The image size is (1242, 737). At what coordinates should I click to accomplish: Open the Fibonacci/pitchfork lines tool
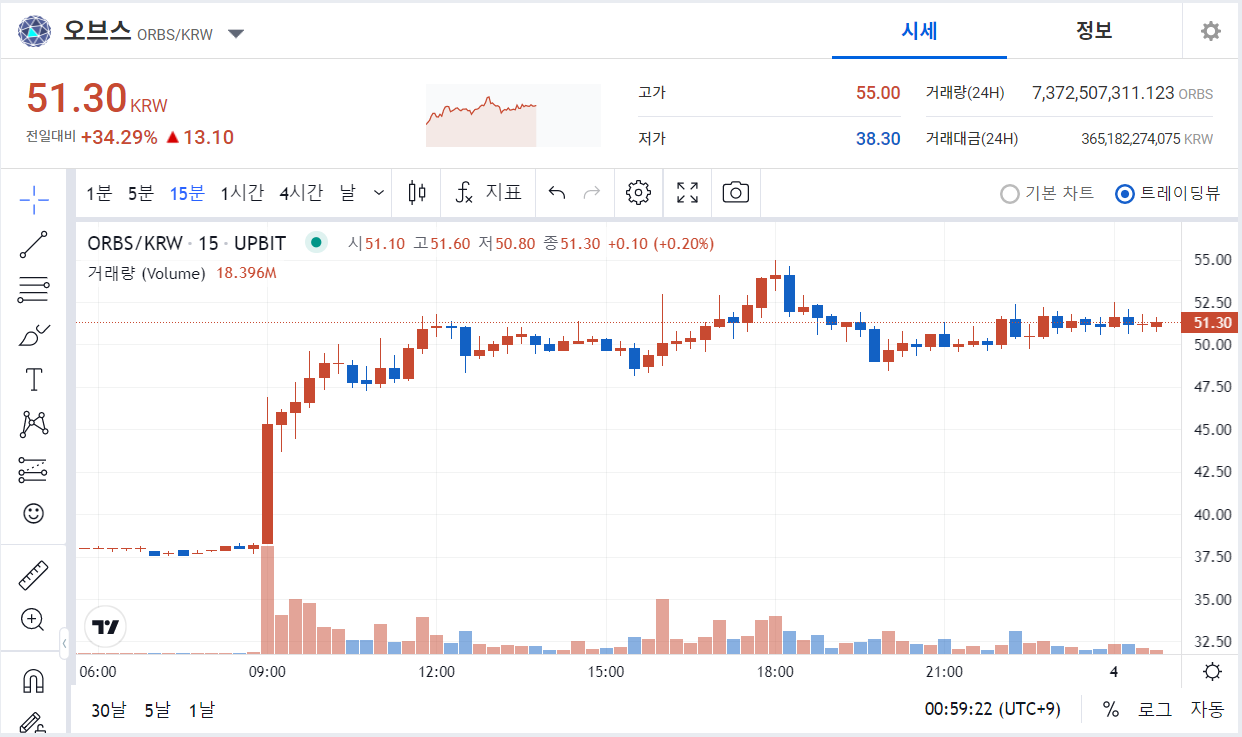point(34,290)
